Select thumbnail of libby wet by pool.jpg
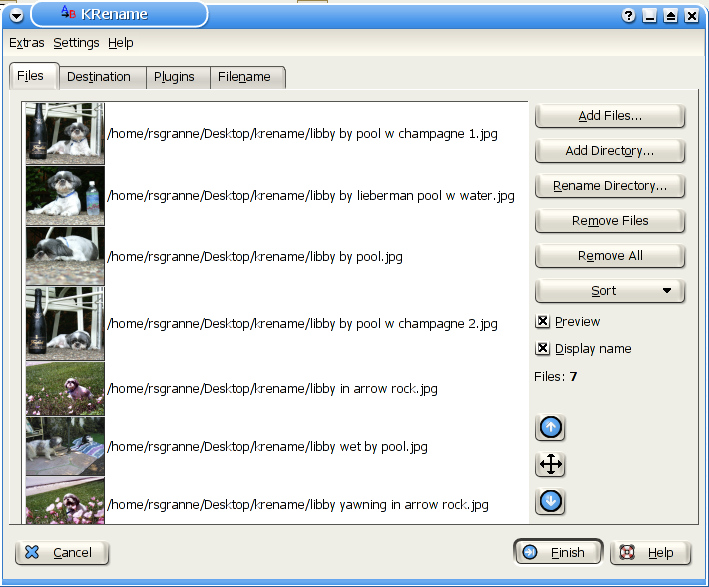 click(x=65, y=446)
